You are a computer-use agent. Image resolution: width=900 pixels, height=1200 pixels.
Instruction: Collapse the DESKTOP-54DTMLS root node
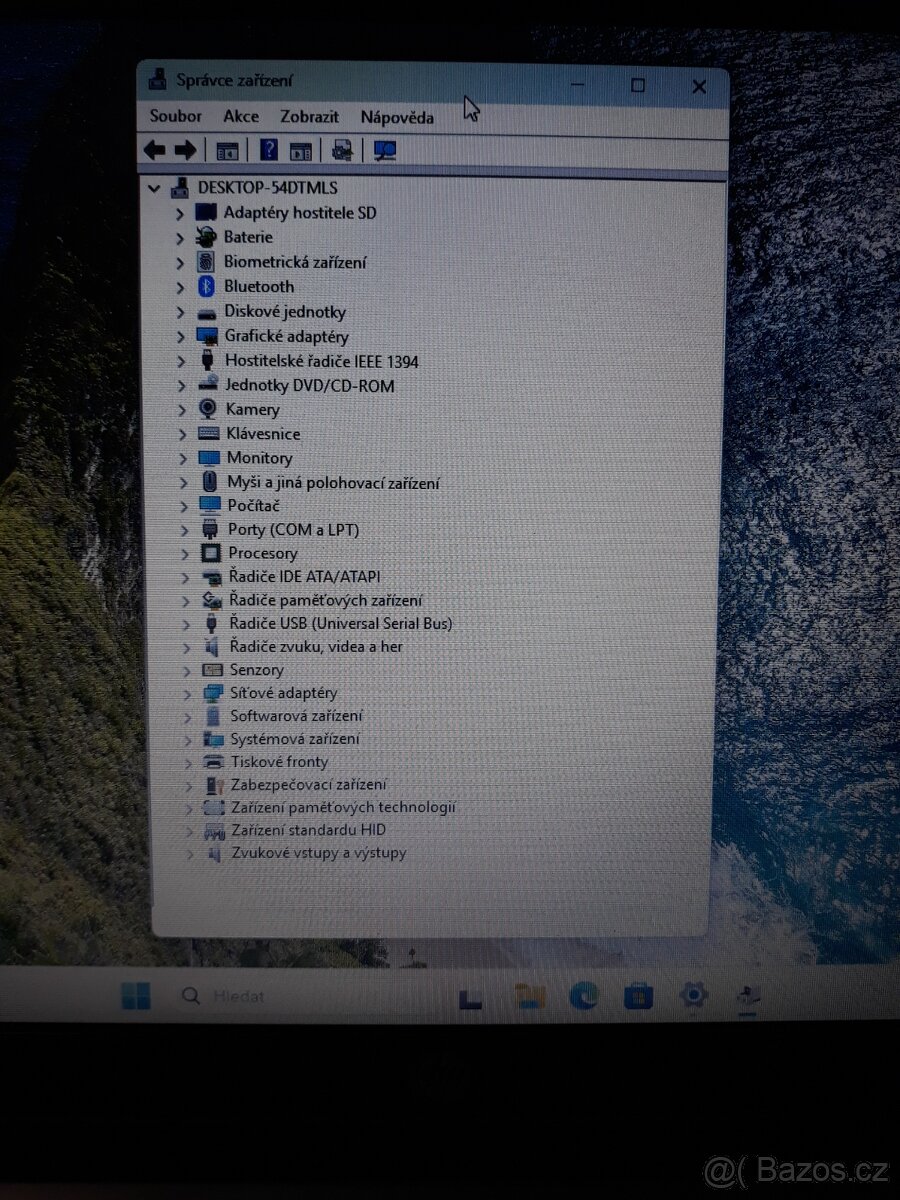[x=155, y=188]
